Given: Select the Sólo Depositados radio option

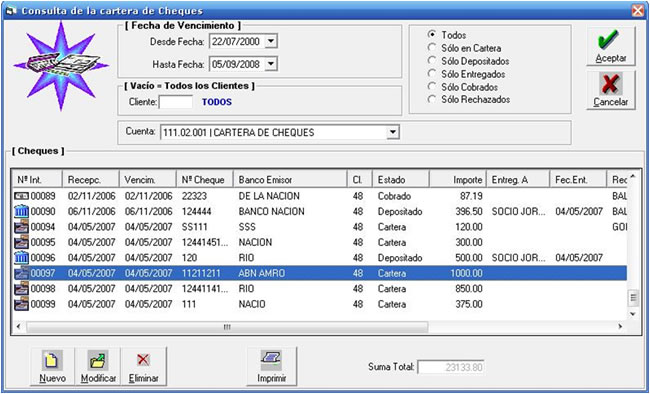Looking at the screenshot, I should point(432,61).
